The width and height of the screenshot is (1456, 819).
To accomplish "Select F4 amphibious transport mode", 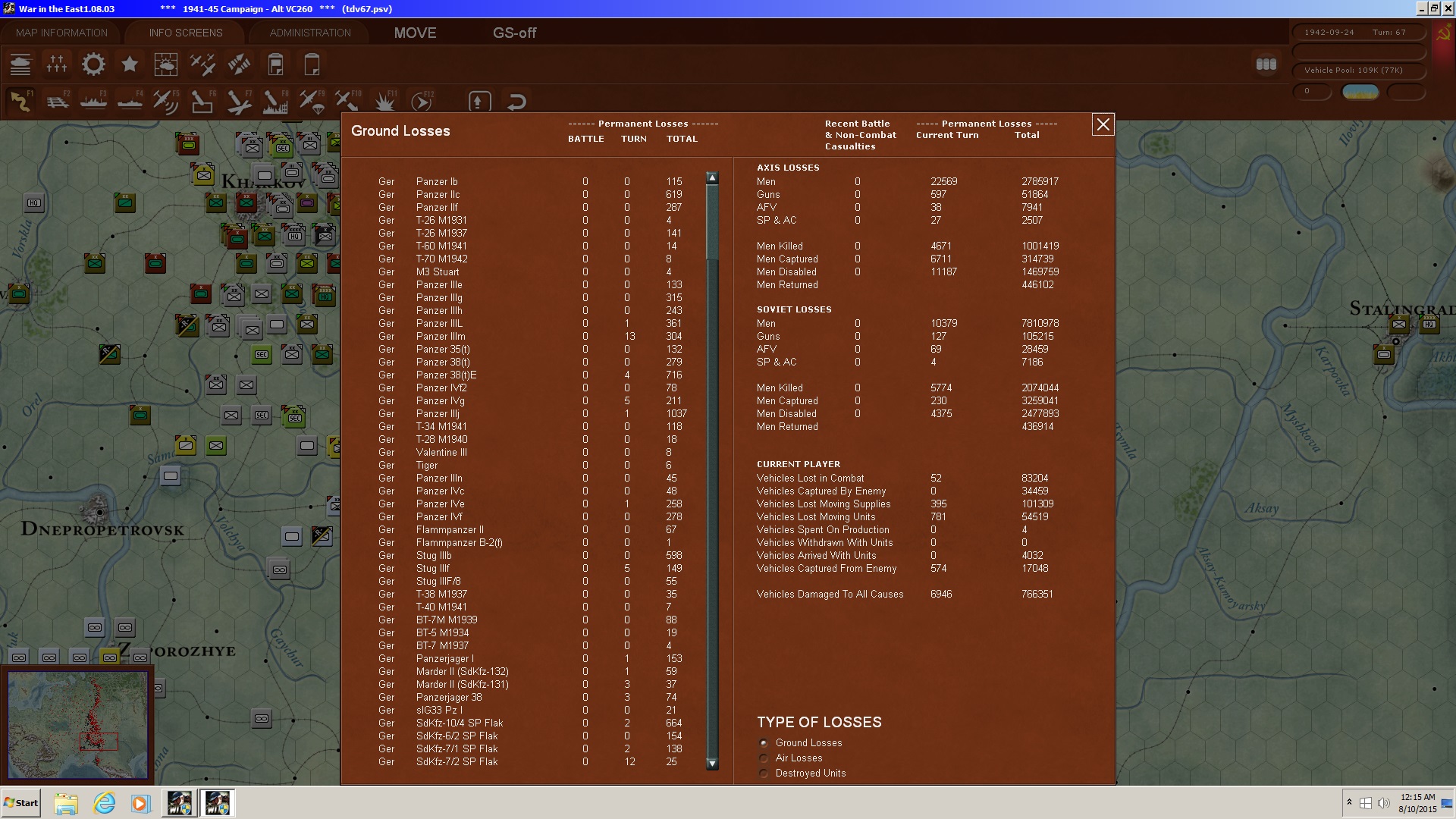I will coord(130,101).
